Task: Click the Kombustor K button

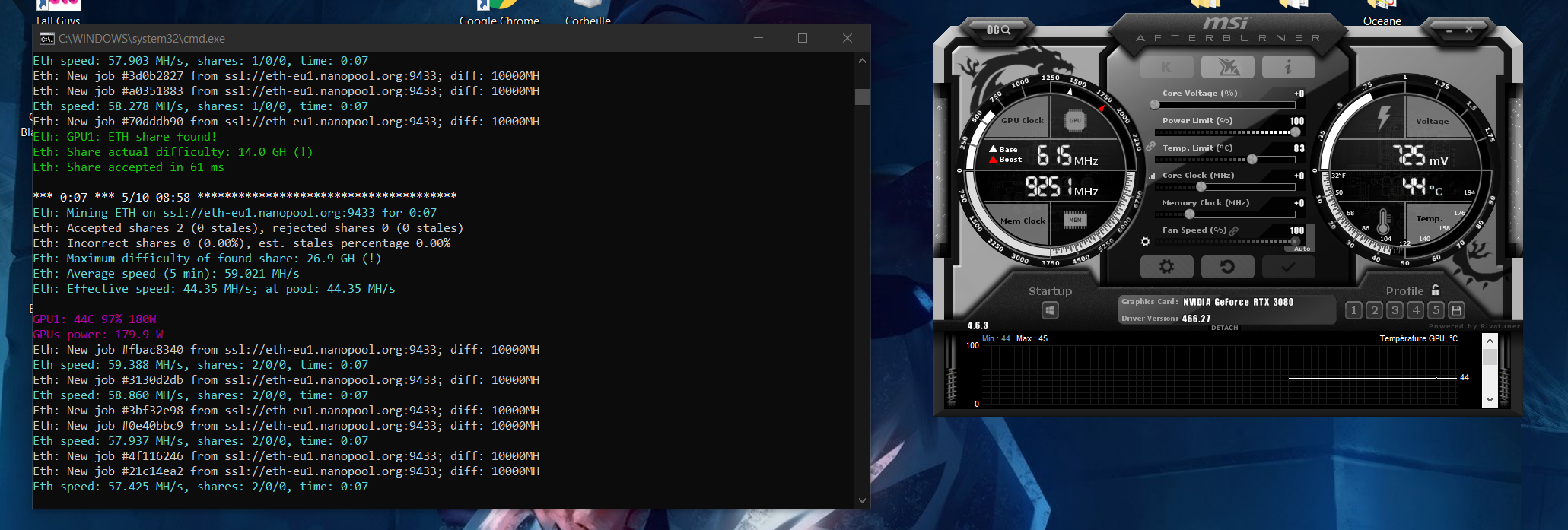Action: 1166,67
